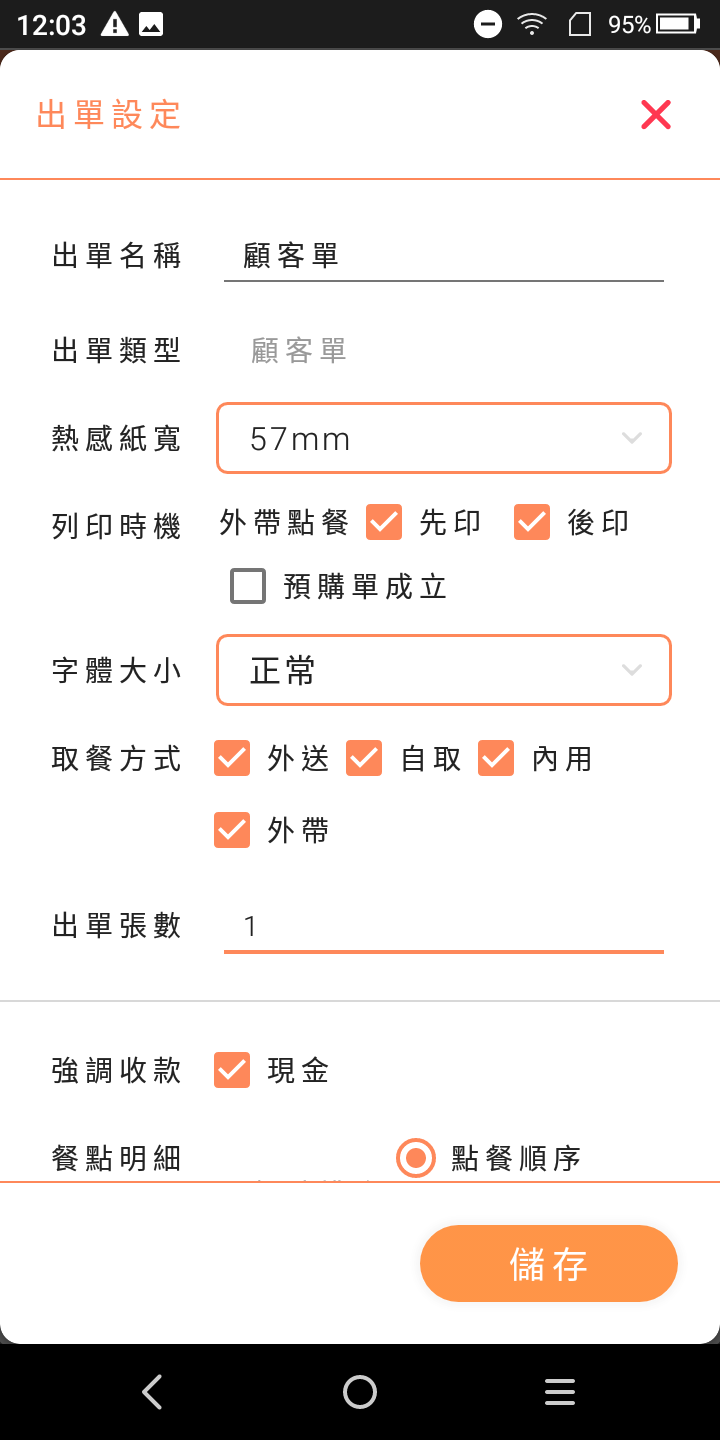The image size is (720, 1440).
Task: Tap the Android home circle icon
Action: [360, 1392]
